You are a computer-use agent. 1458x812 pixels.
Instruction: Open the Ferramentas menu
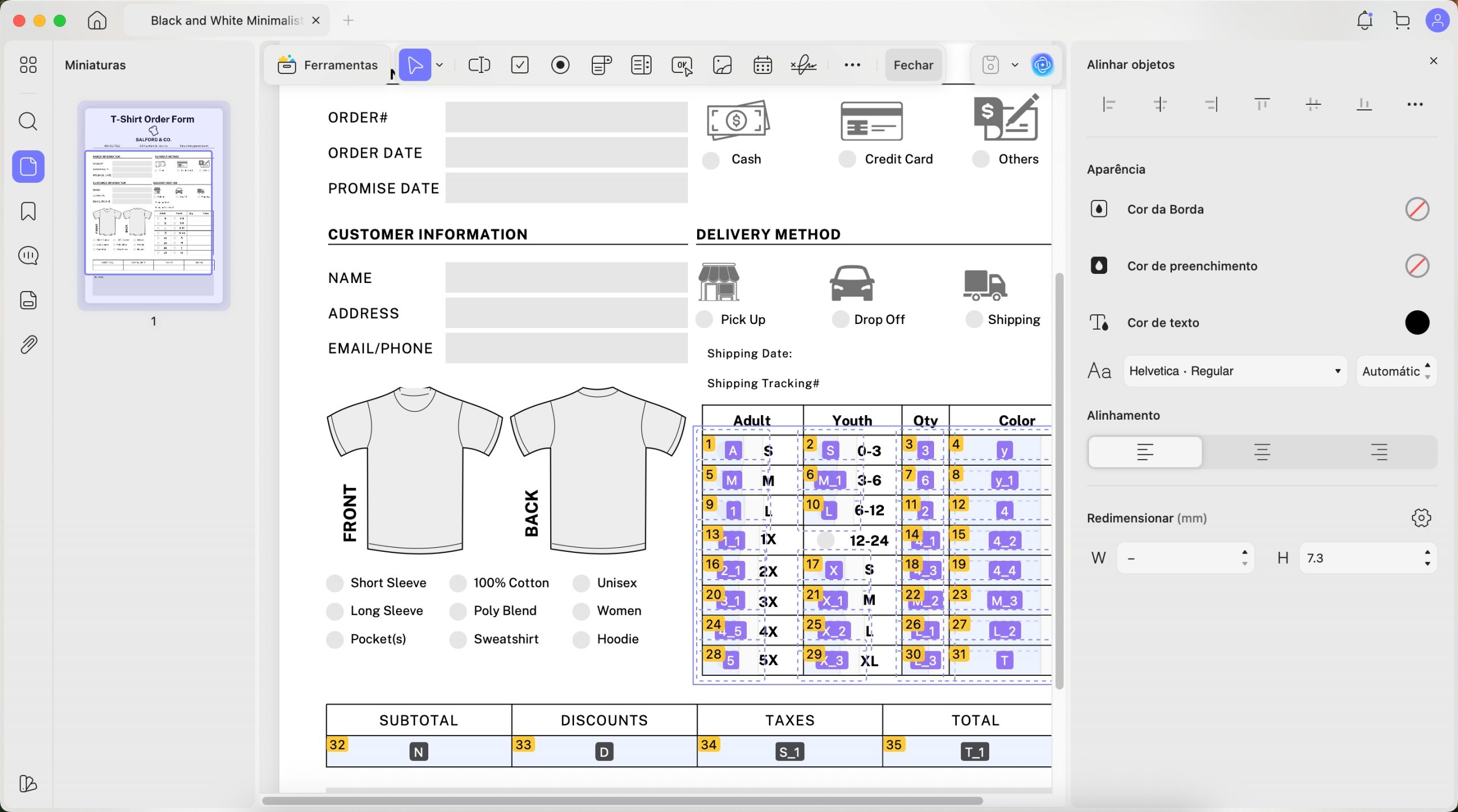tap(327, 65)
